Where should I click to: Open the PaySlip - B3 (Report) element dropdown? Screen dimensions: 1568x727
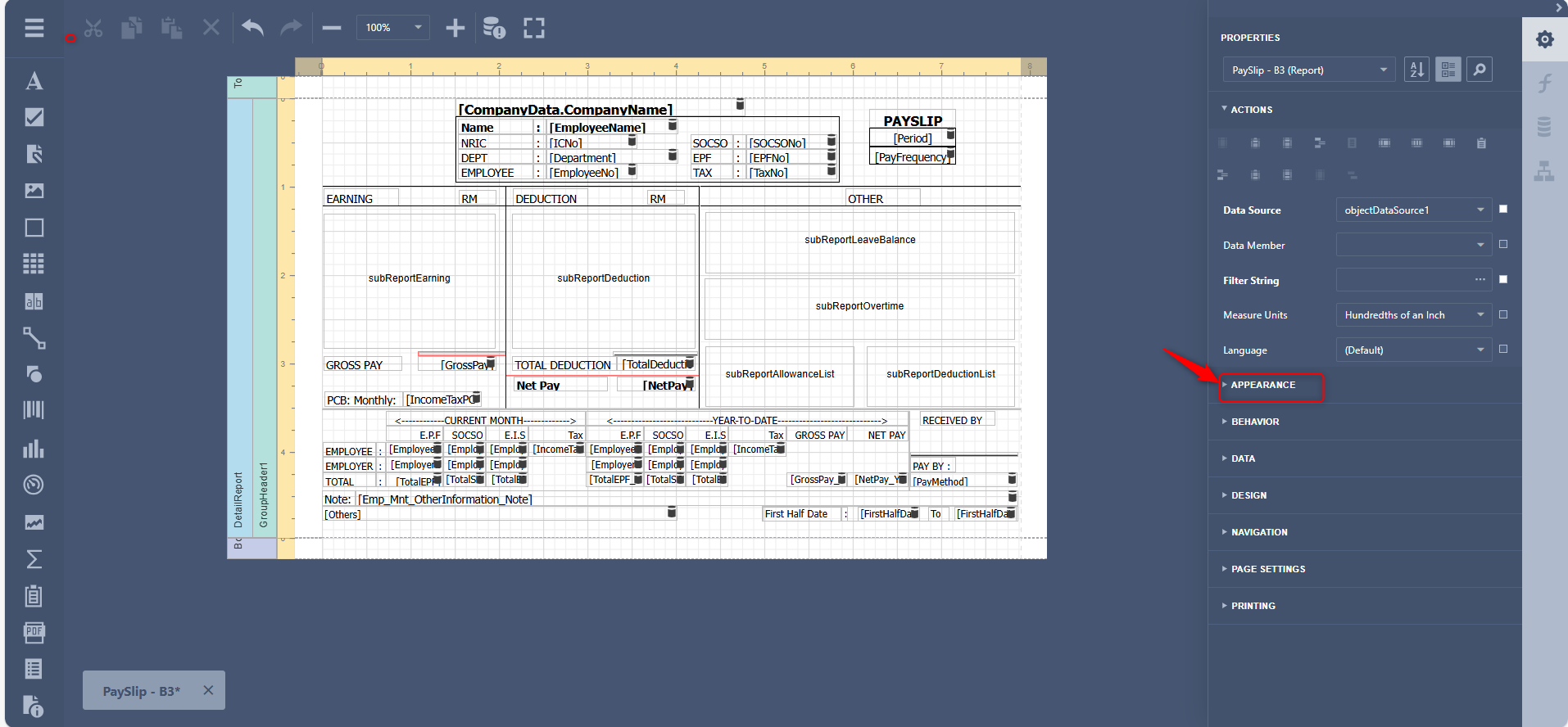click(1309, 70)
